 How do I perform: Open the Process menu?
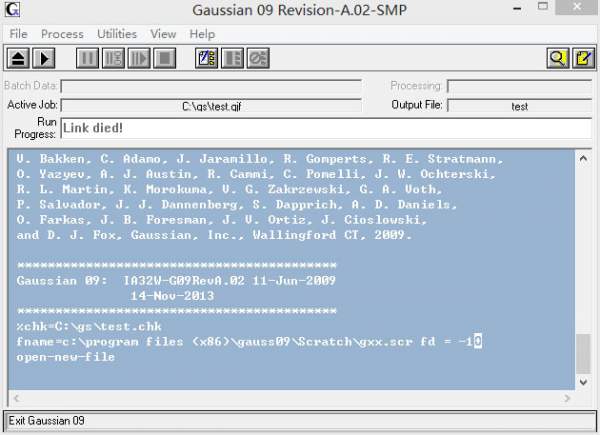(62, 34)
